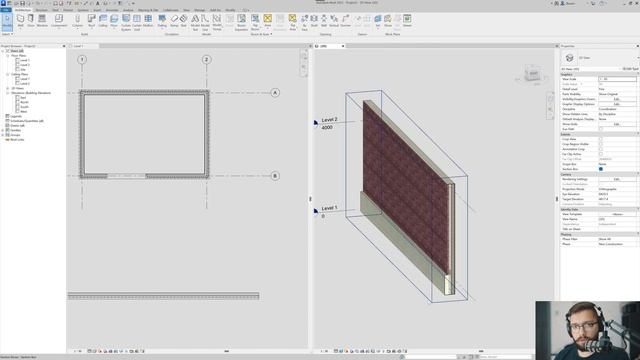Collapse the Graphics section in Properties

[x=638, y=74]
